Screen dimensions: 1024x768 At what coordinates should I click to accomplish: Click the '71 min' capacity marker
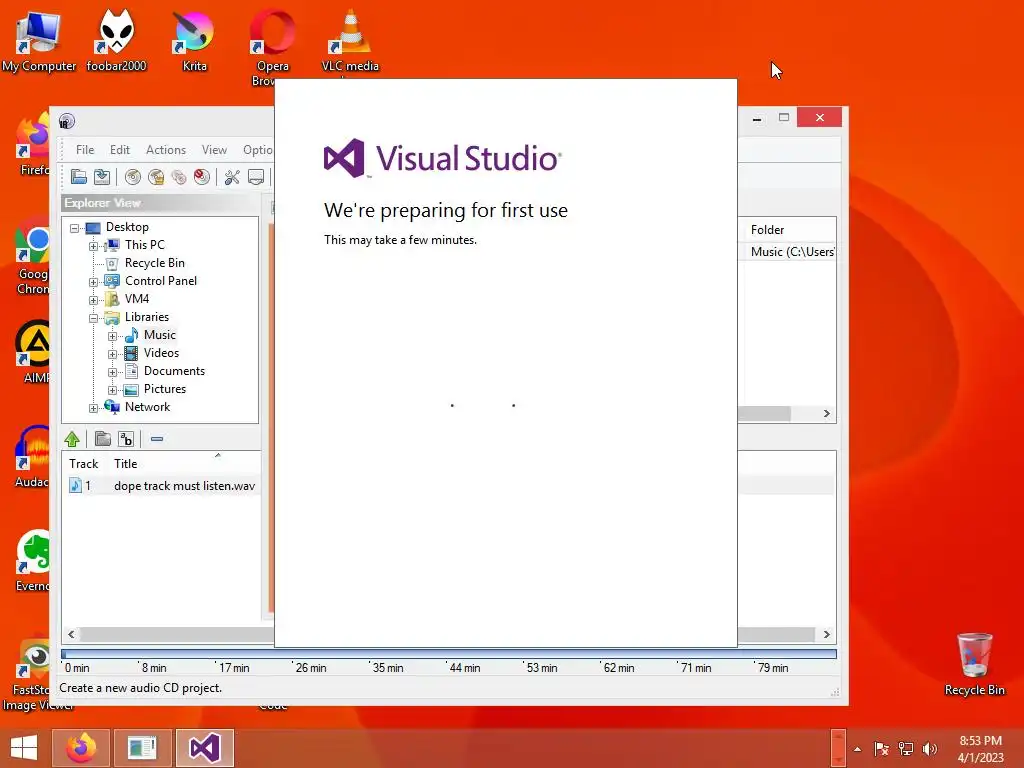tap(696, 667)
